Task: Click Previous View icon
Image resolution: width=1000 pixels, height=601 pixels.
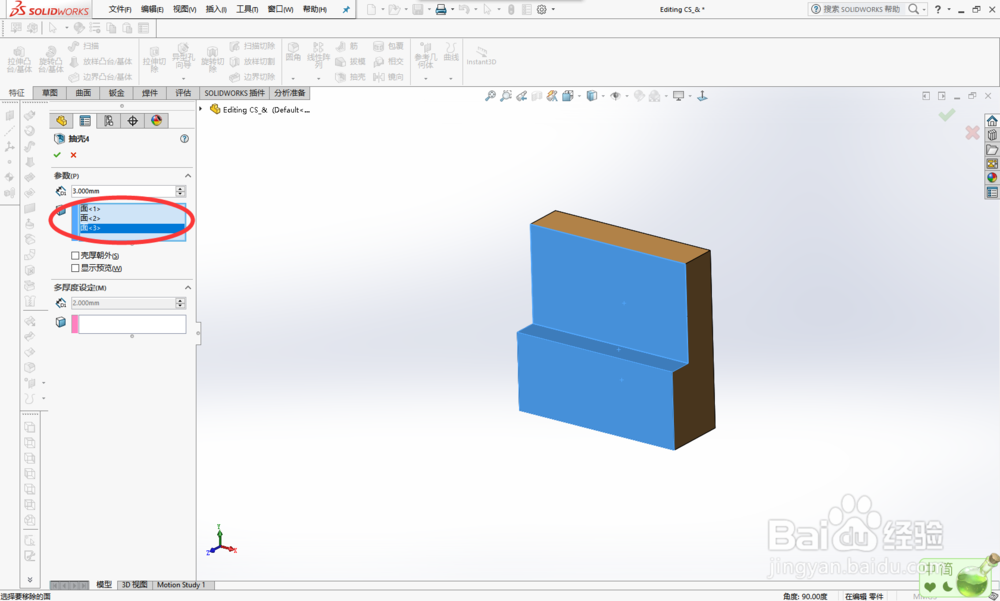Action: click(522, 96)
